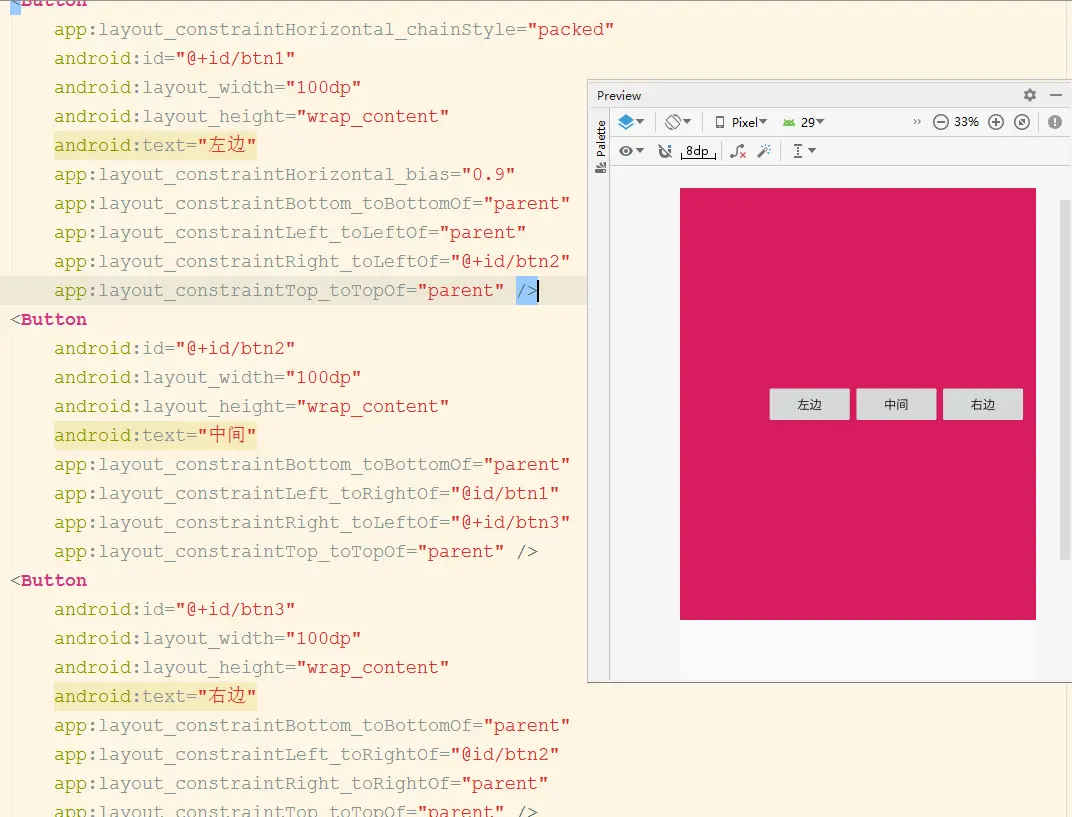The width and height of the screenshot is (1072, 817).
Task: Click the preview panel vertical scrollbar
Action: coord(1064,379)
